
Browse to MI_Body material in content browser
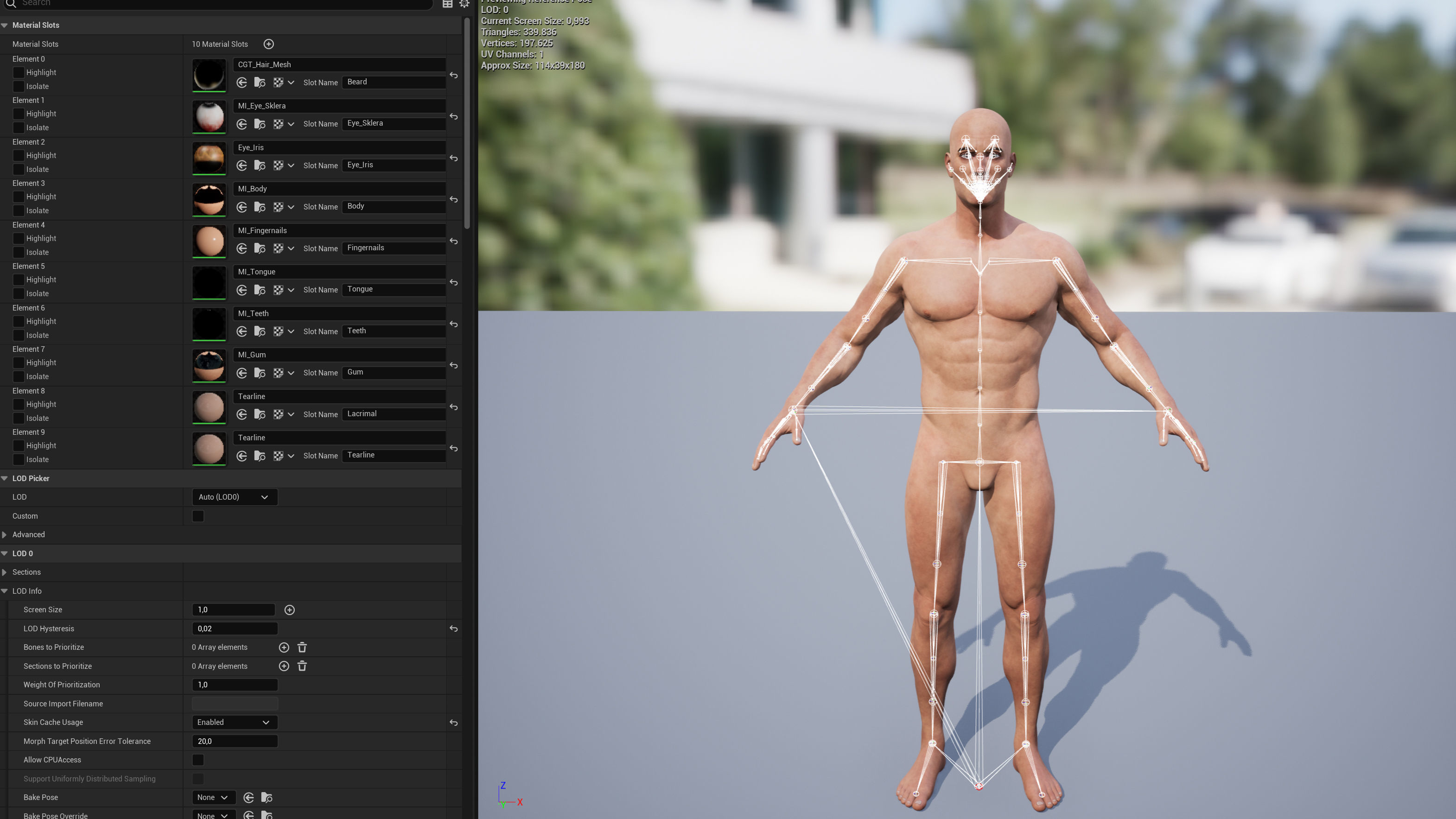[260, 207]
